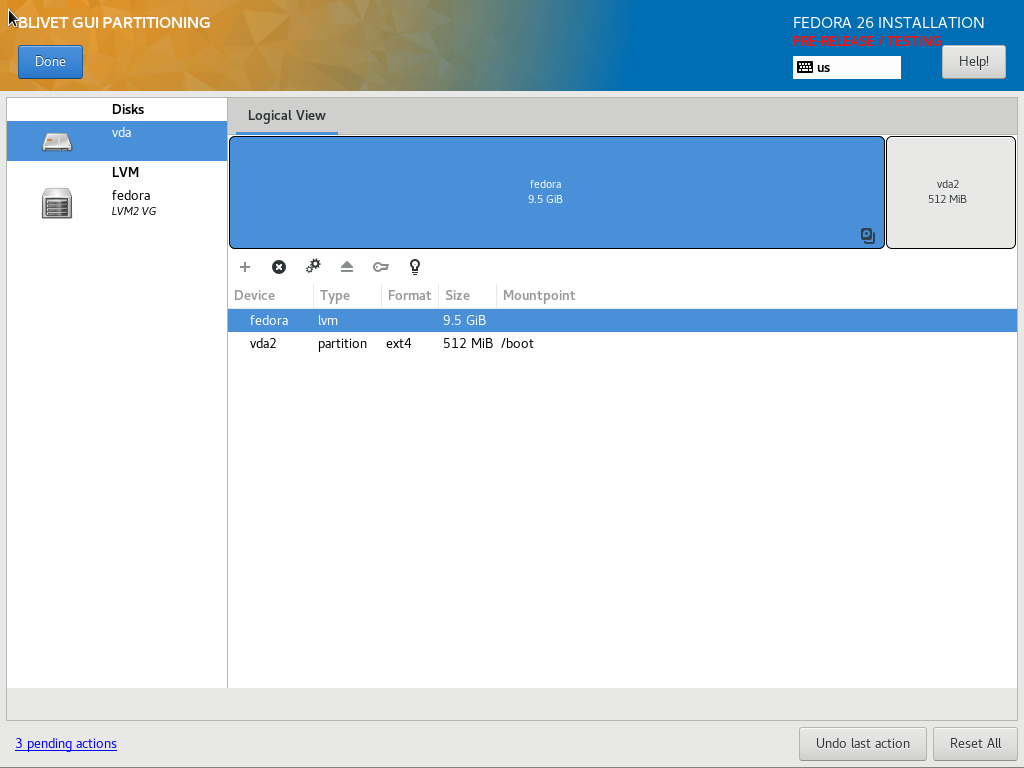1024x768 pixels.
Task: Click the Type column header
Action: [347, 295]
